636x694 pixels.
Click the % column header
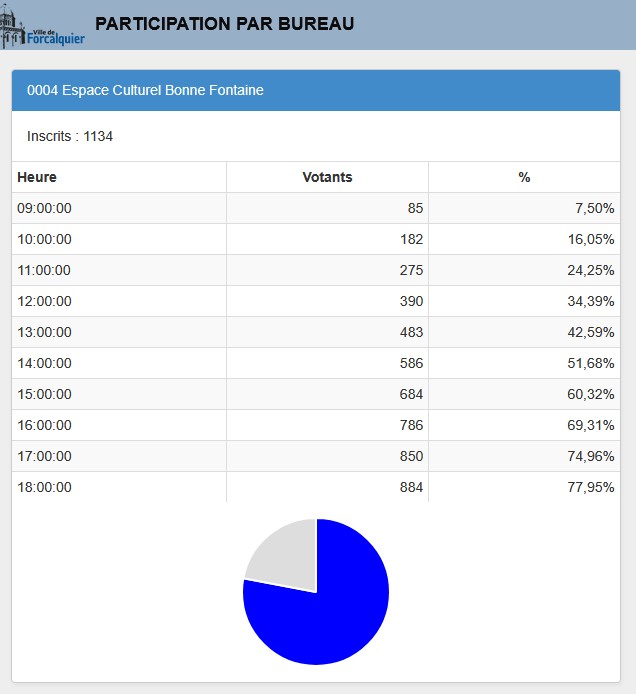click(524, 177)
